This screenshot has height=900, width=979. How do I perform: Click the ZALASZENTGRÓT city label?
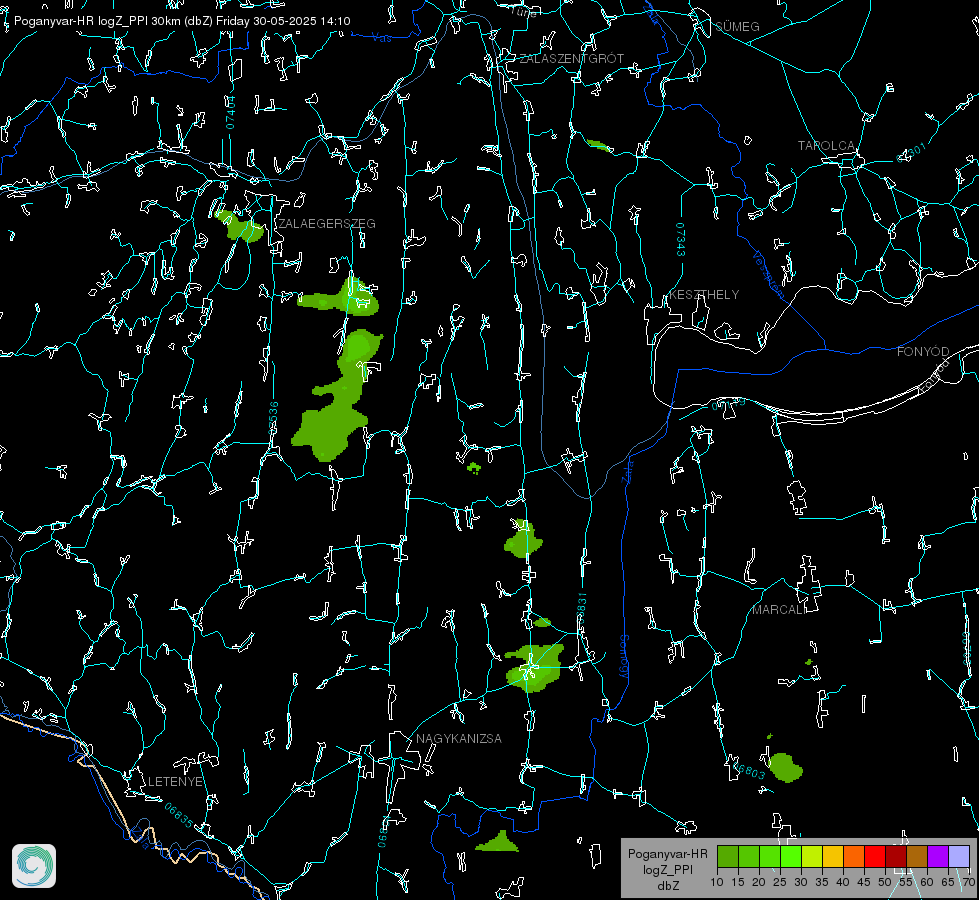coord(571,59)
